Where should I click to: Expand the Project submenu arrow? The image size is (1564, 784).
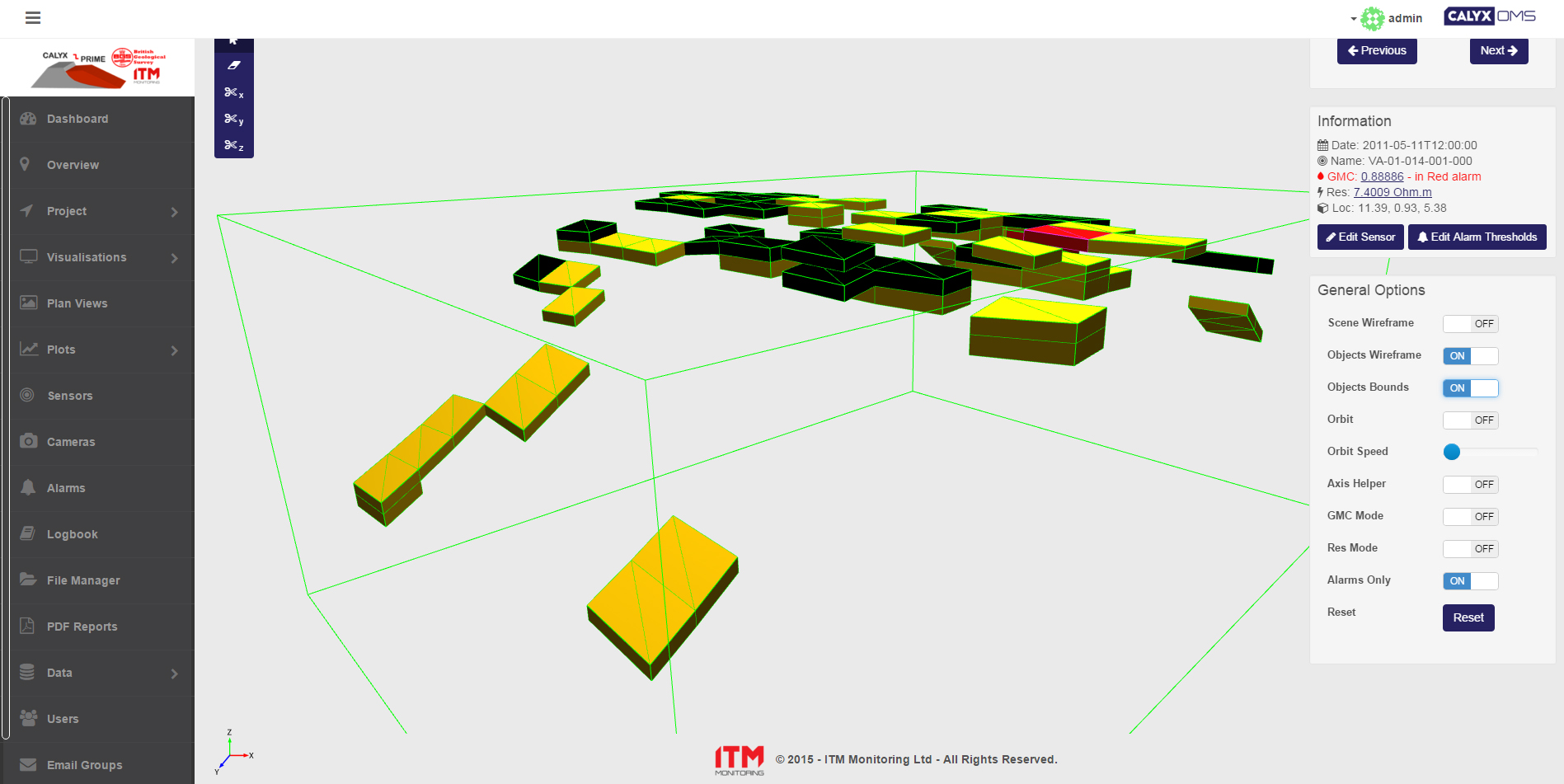pos(174,212)
